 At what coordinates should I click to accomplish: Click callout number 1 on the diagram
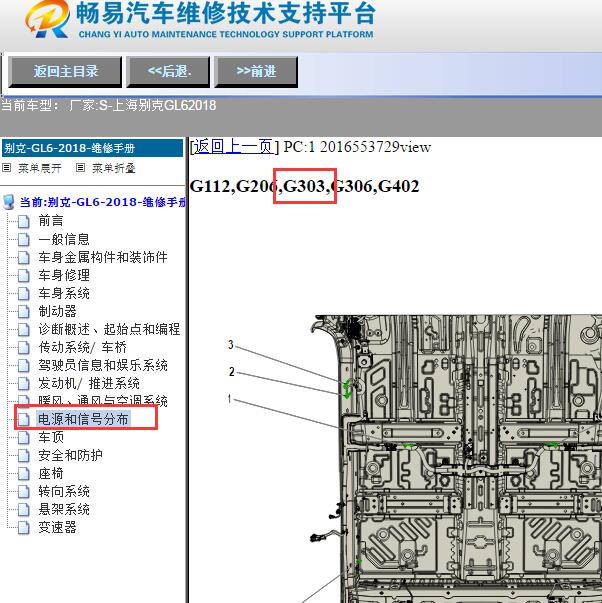[230, 398]
